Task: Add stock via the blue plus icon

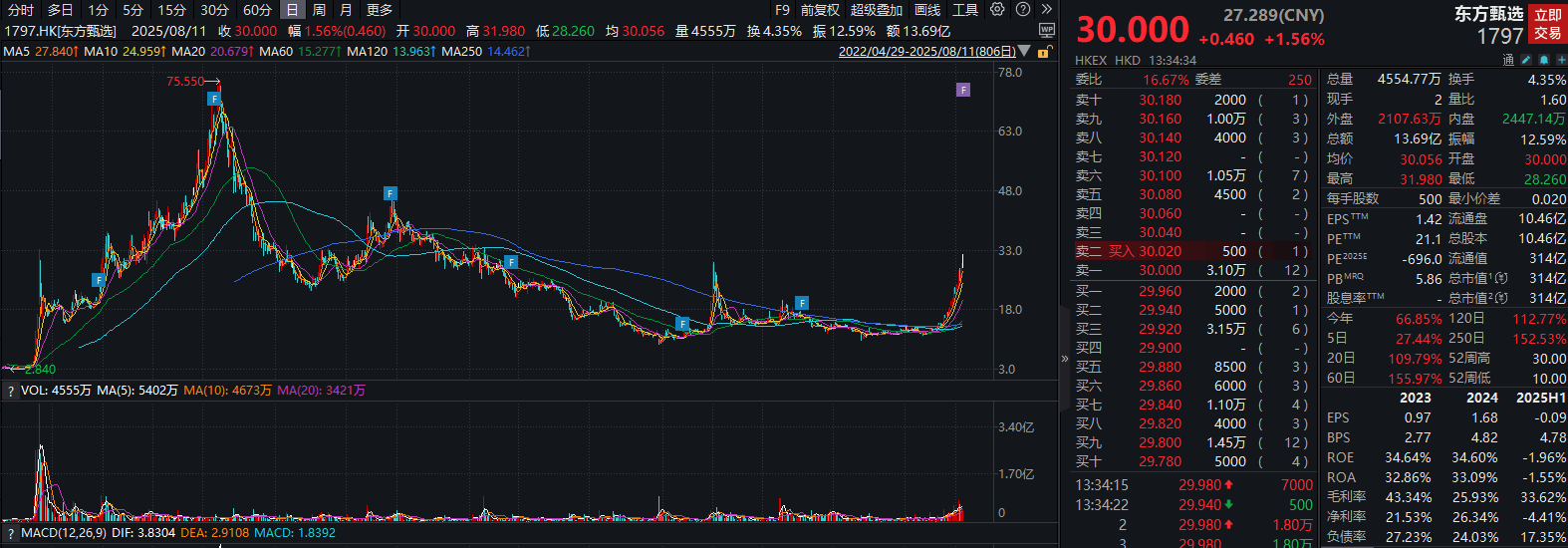Action: [x=1561, y=60]
